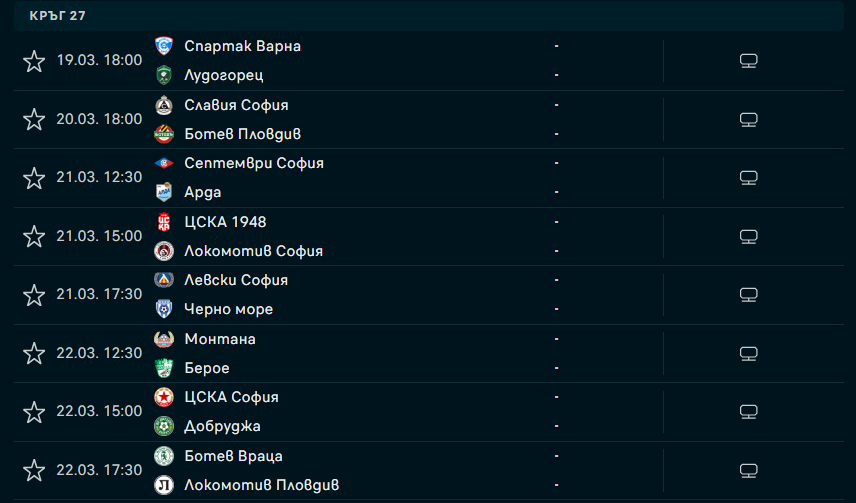Open TV icon for Спартак Варна match

click(x=748, y=61)
